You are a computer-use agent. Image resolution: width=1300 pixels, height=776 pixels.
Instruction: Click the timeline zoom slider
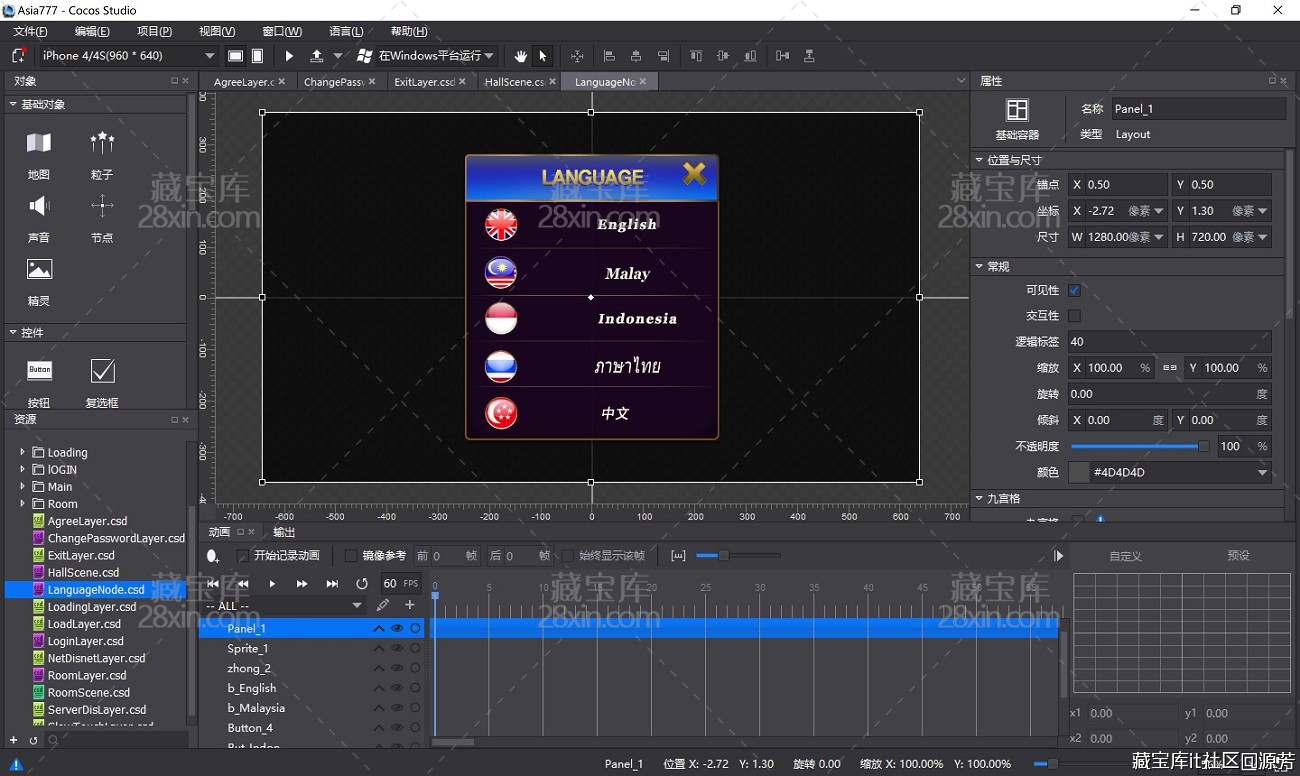pos(738,555)
